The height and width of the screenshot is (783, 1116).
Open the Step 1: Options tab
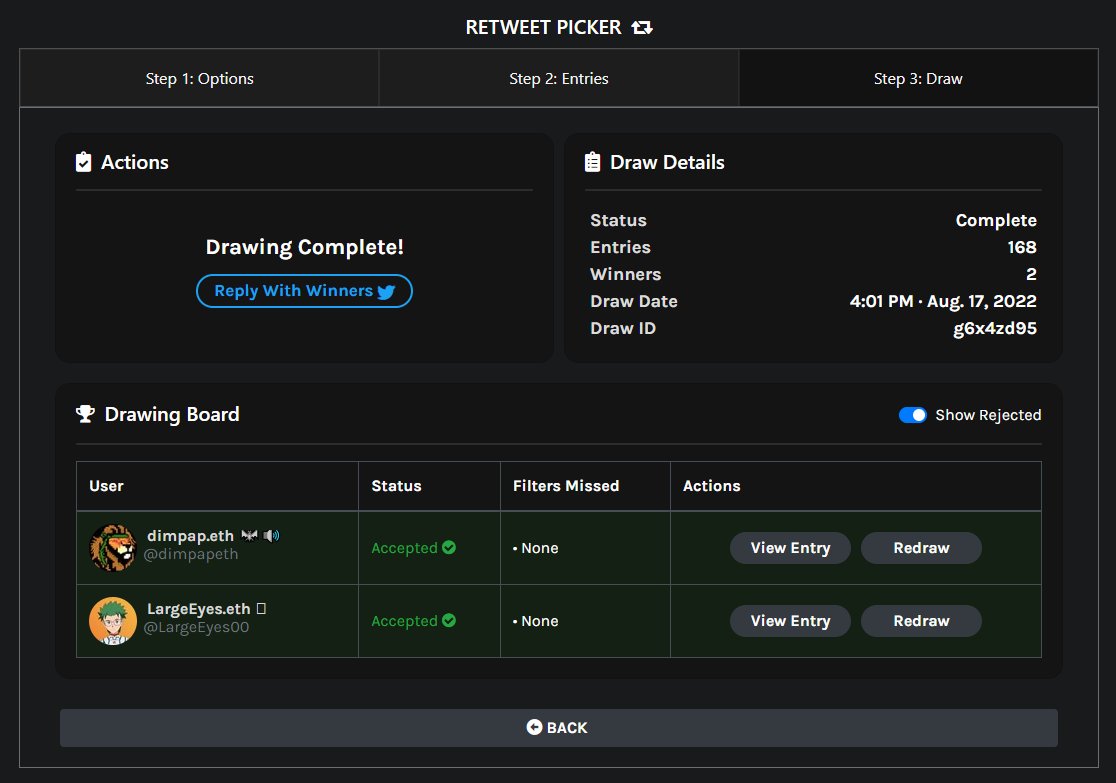(199, 78)
